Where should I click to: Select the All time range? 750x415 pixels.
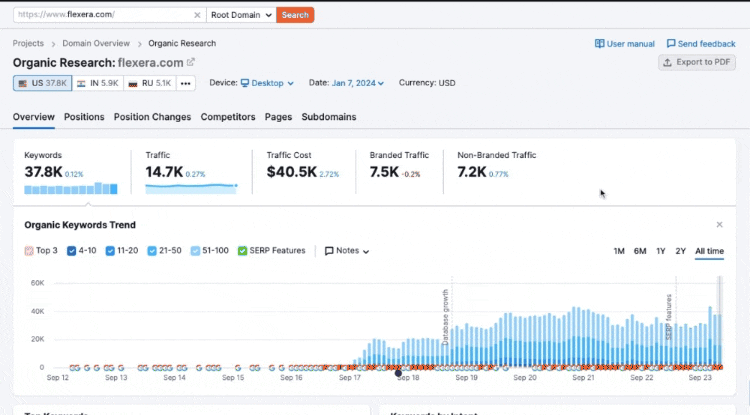point(709,251)
